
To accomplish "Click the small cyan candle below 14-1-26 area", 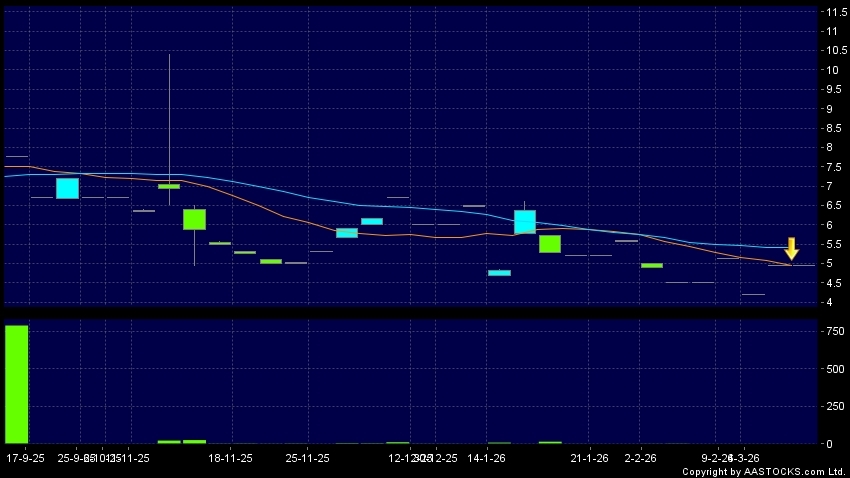I will click(499, 272).
